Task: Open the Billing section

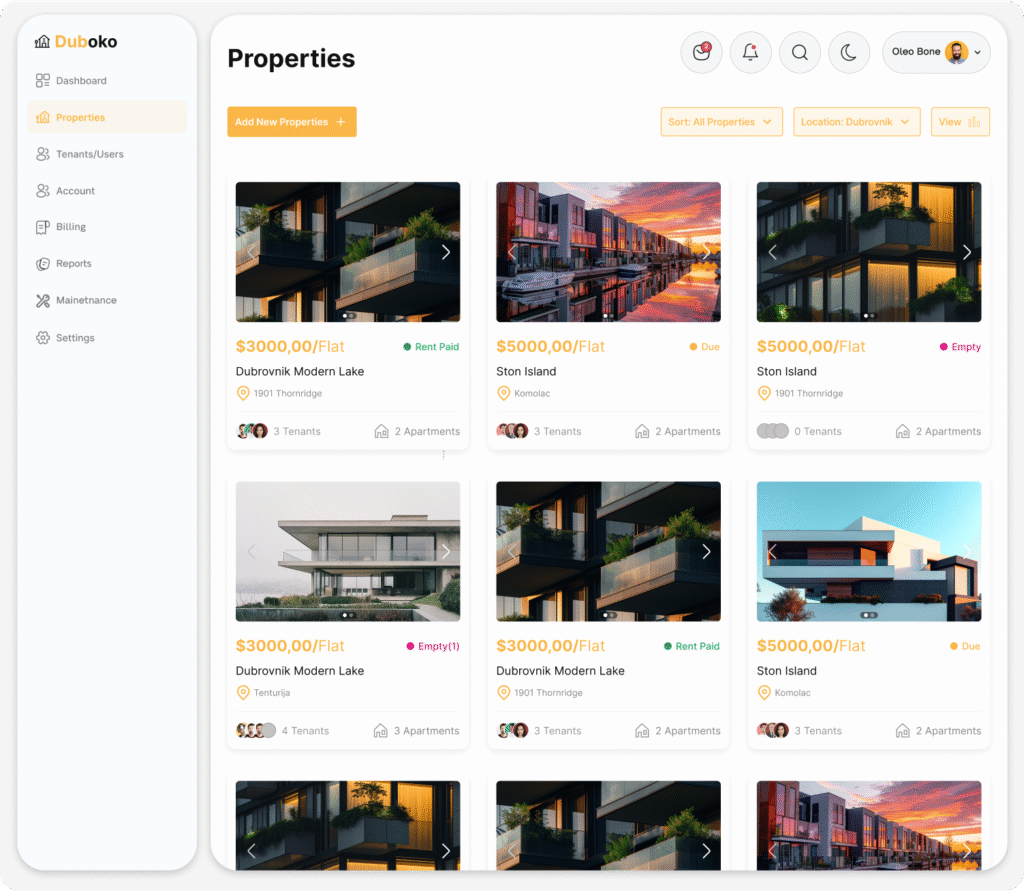Action: tap(61, 227)
